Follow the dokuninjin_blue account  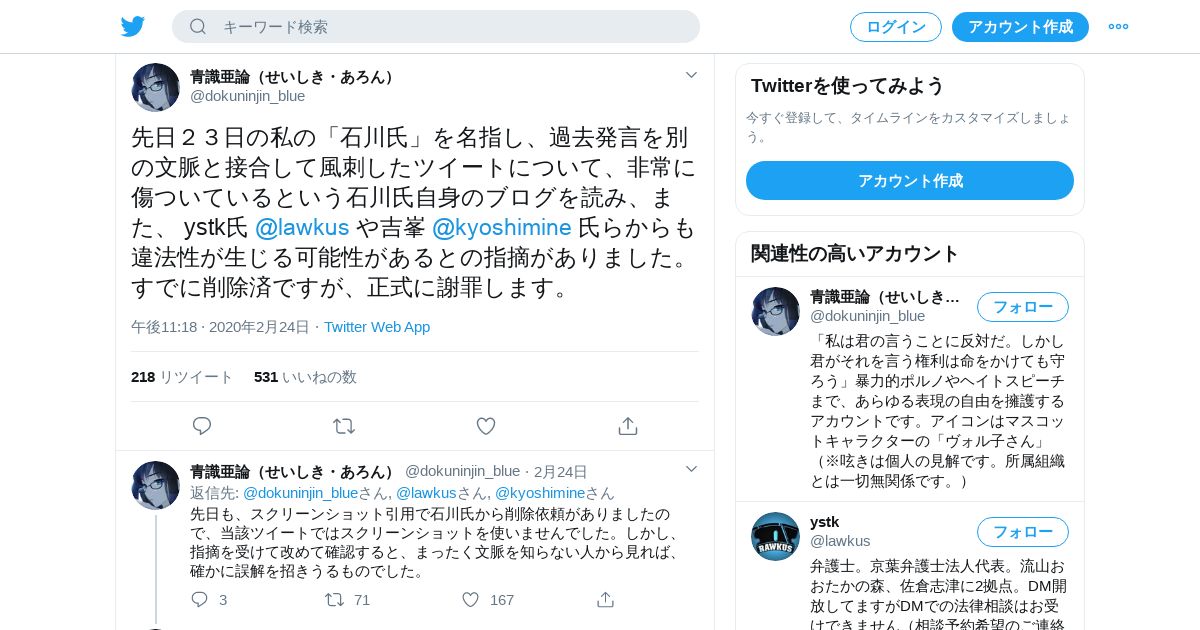1023,307
